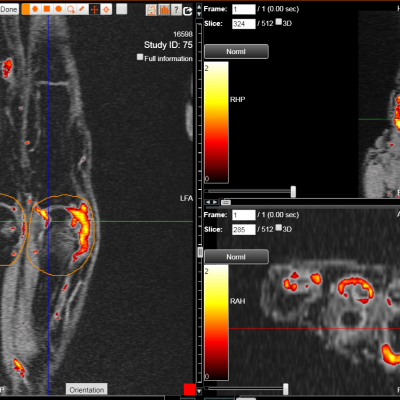Select the crosshair target tool
Viewport: 400px width, 400px height.
(106, 9)
